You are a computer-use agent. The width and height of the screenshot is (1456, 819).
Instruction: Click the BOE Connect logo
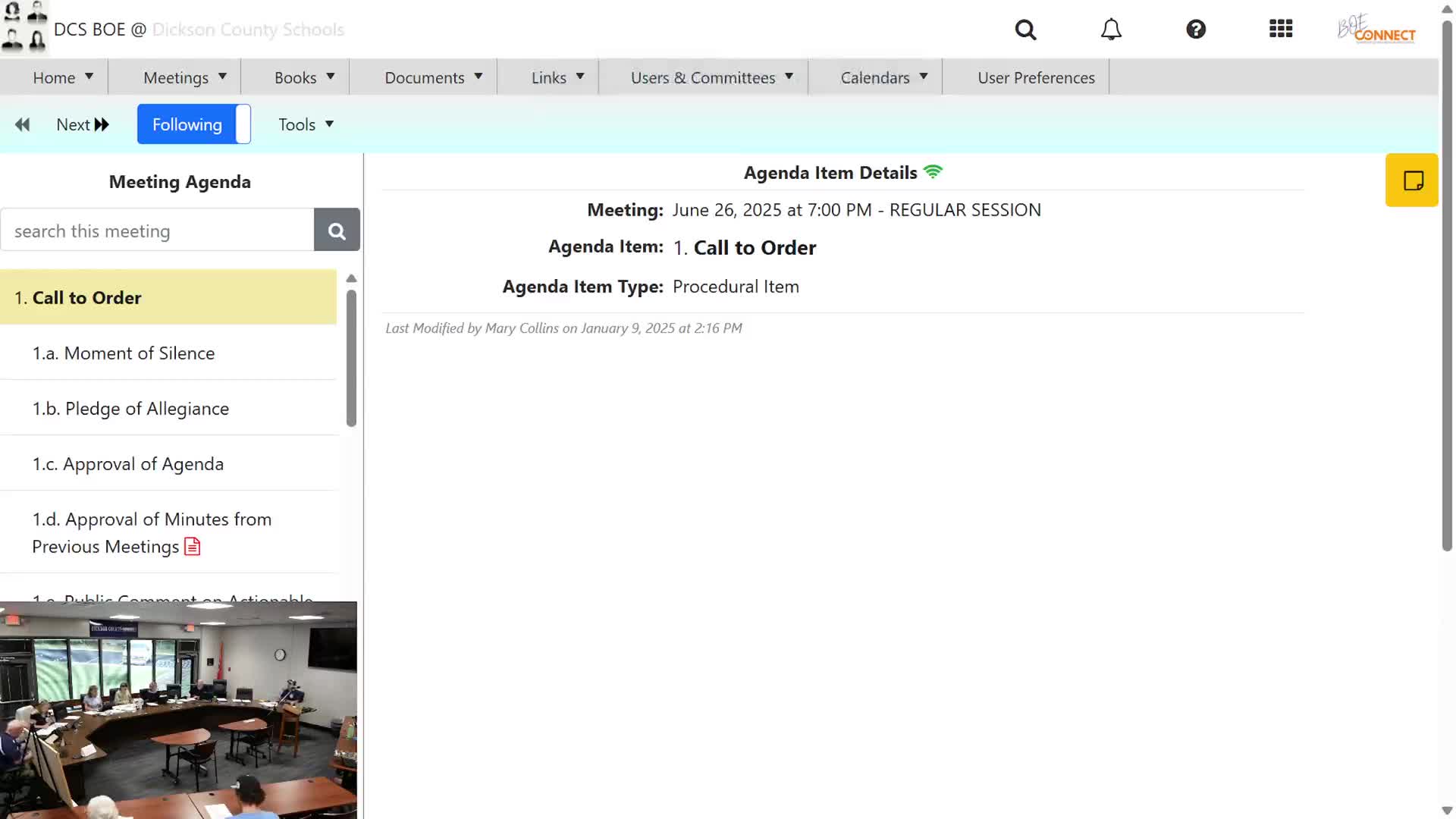[1376, 30]
